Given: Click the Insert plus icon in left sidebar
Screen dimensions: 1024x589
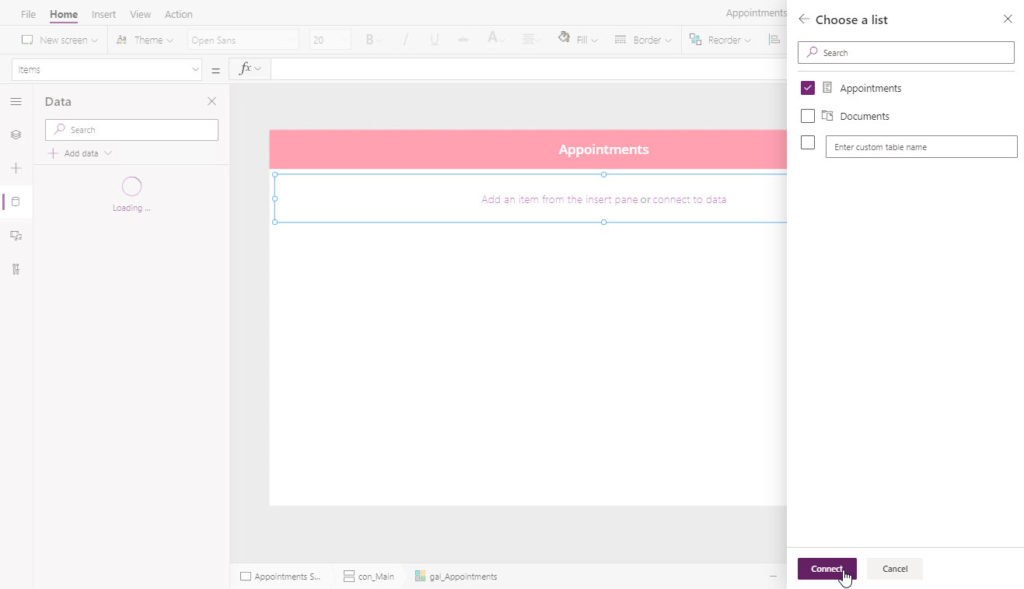Looking at the screenshot, I should coord(16,168).
